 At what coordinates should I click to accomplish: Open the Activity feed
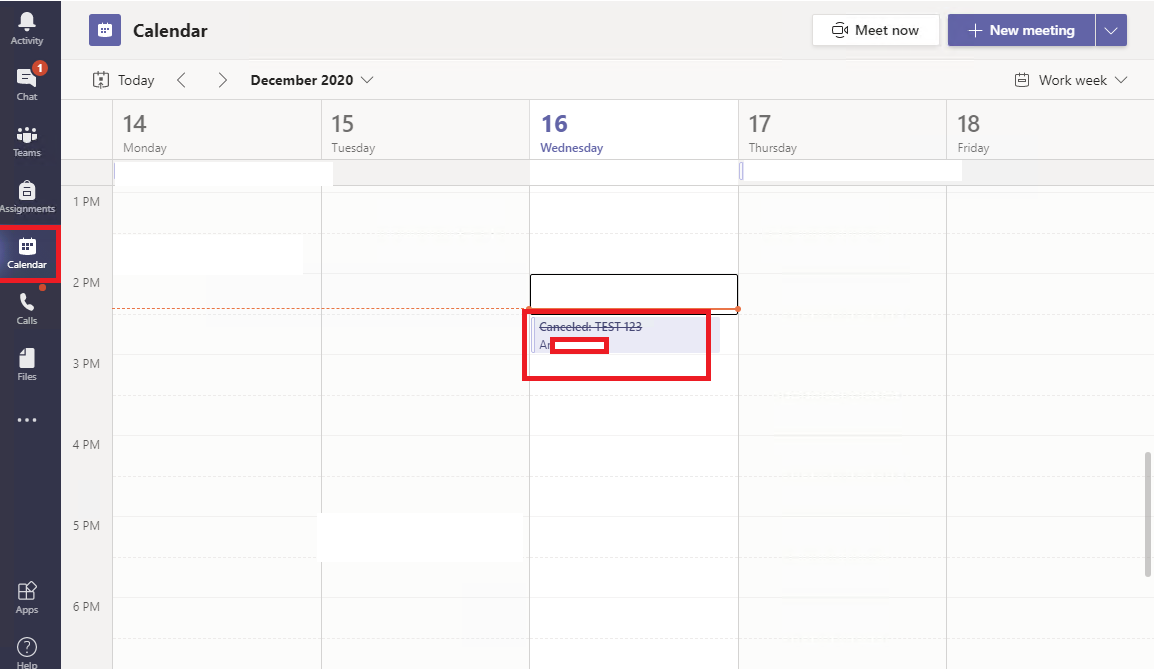[x=27, y=28]
